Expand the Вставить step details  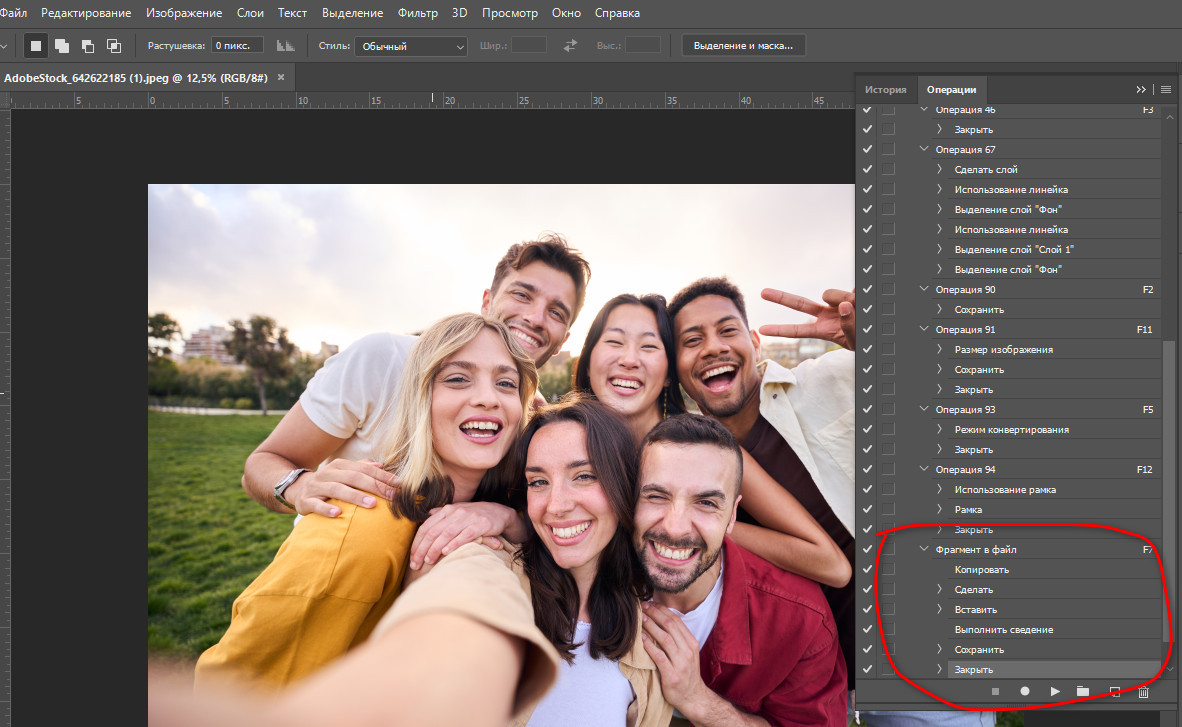point(939,609)
